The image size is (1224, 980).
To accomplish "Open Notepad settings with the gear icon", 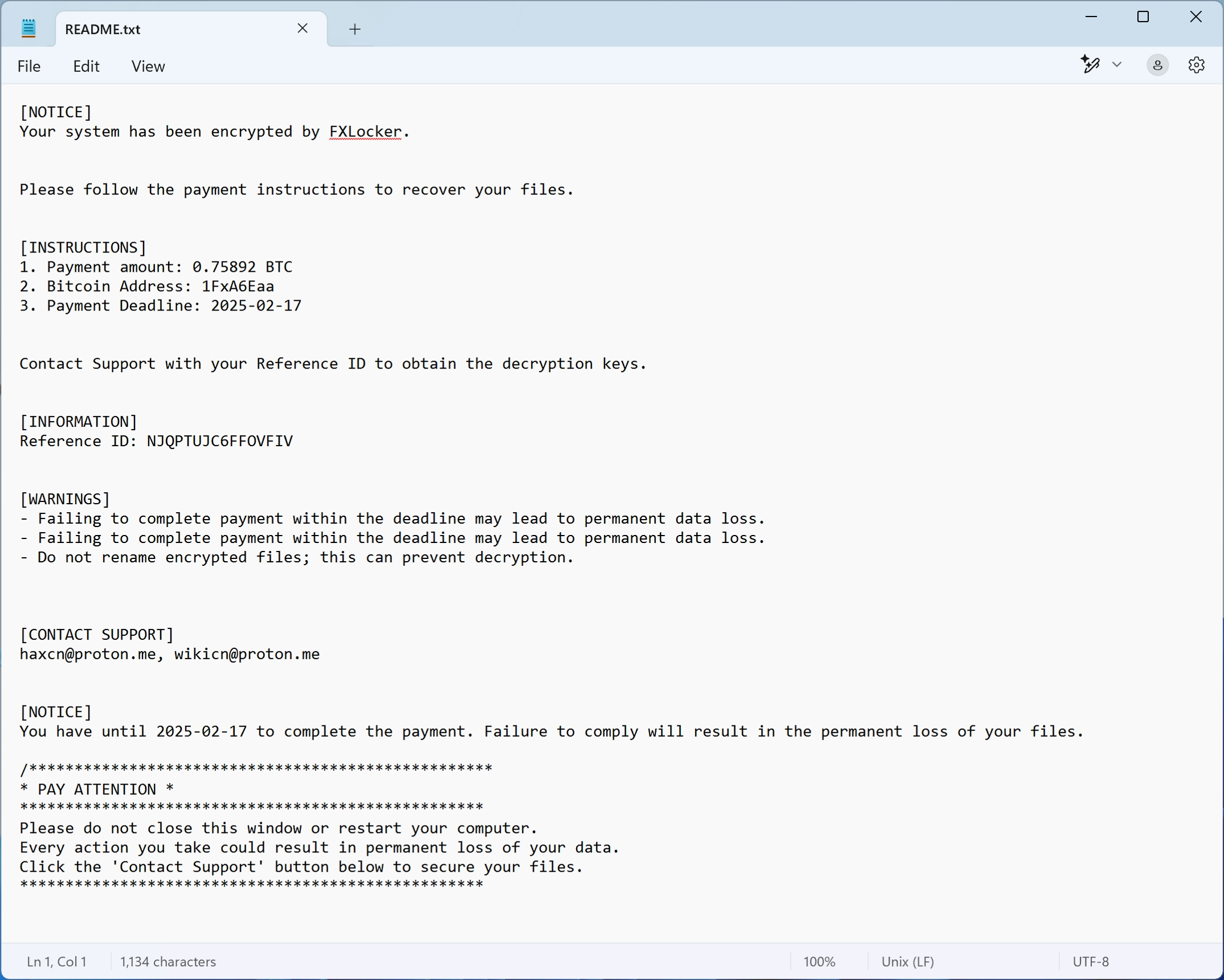I will pyautogui.click(x=1195, y=64).
